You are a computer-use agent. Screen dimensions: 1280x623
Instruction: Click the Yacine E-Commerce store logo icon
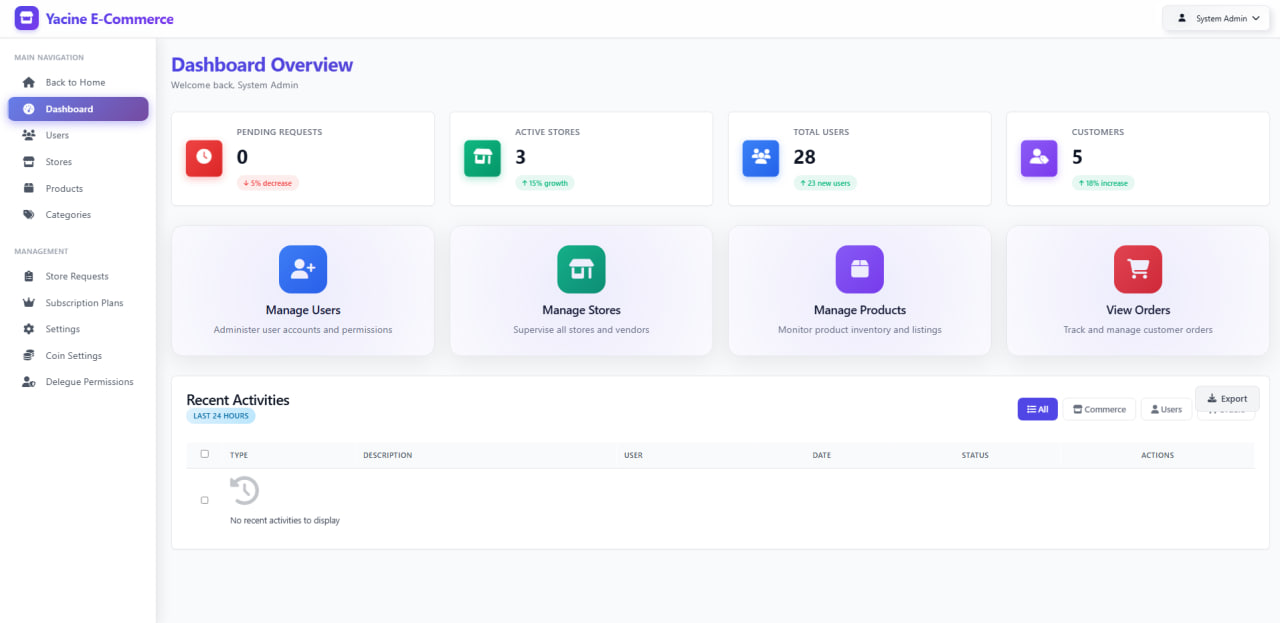(x=27, y=18)
